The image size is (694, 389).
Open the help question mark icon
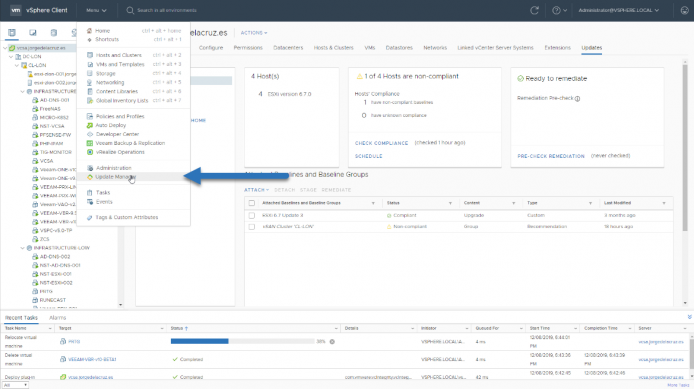(556, 10)
